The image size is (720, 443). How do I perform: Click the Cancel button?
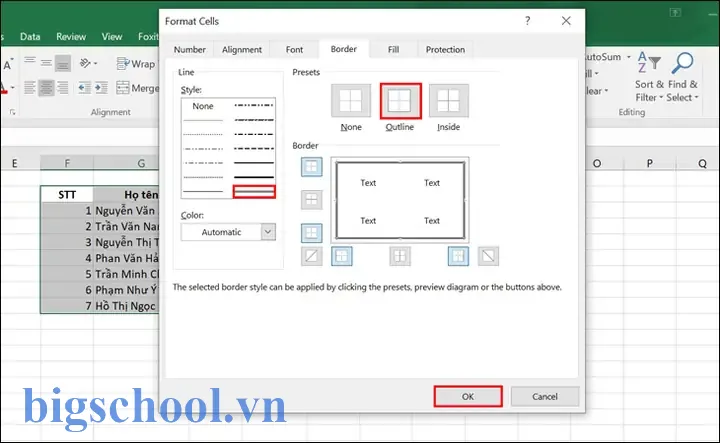(545, 397)
